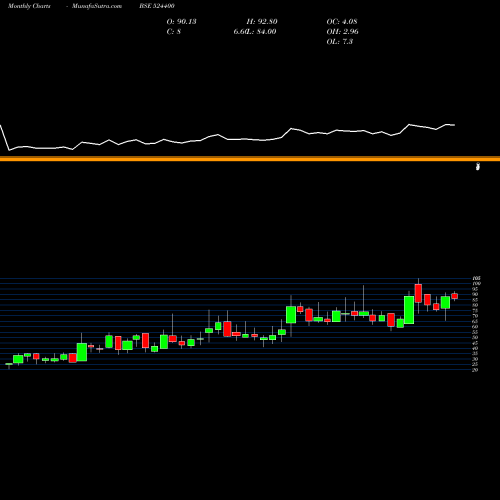500x500 pixels.
Task: Click the 'Monthly Charts' title text
Action: tap(29, 6)
